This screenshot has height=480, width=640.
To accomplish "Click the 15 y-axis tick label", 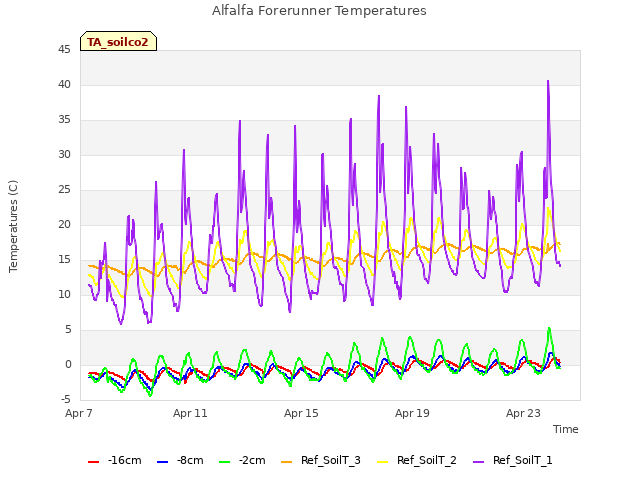I will (64, 260).
